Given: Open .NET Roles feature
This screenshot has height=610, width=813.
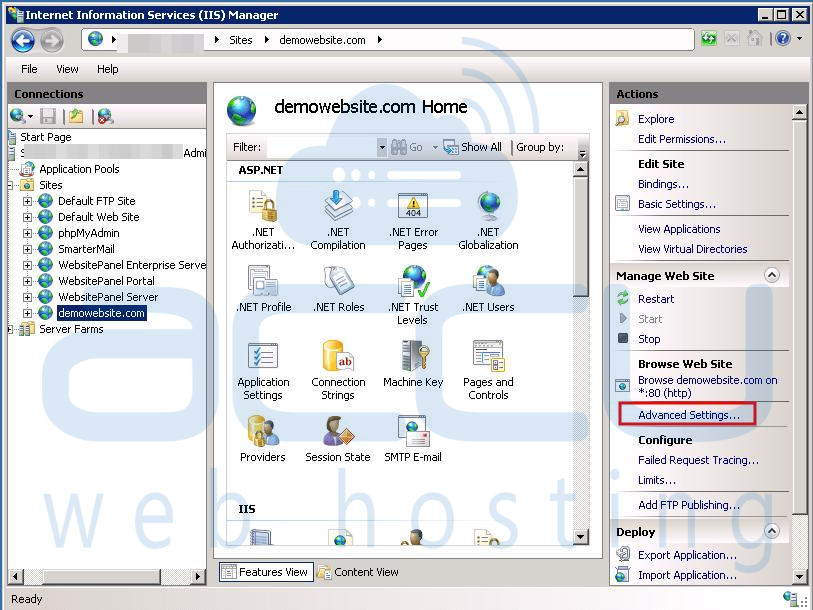Looking at the screenshot, I should point(339,289).
